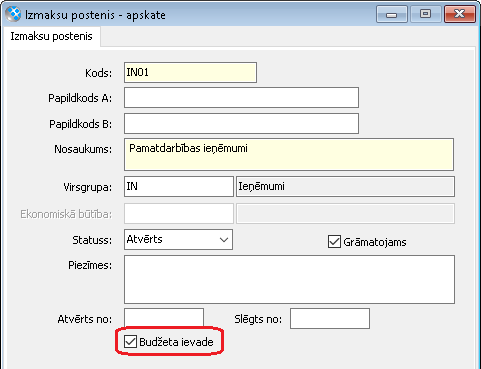Click the Atvērts no date field
Screen dimensions: 481x369
[x=164, y=318]
